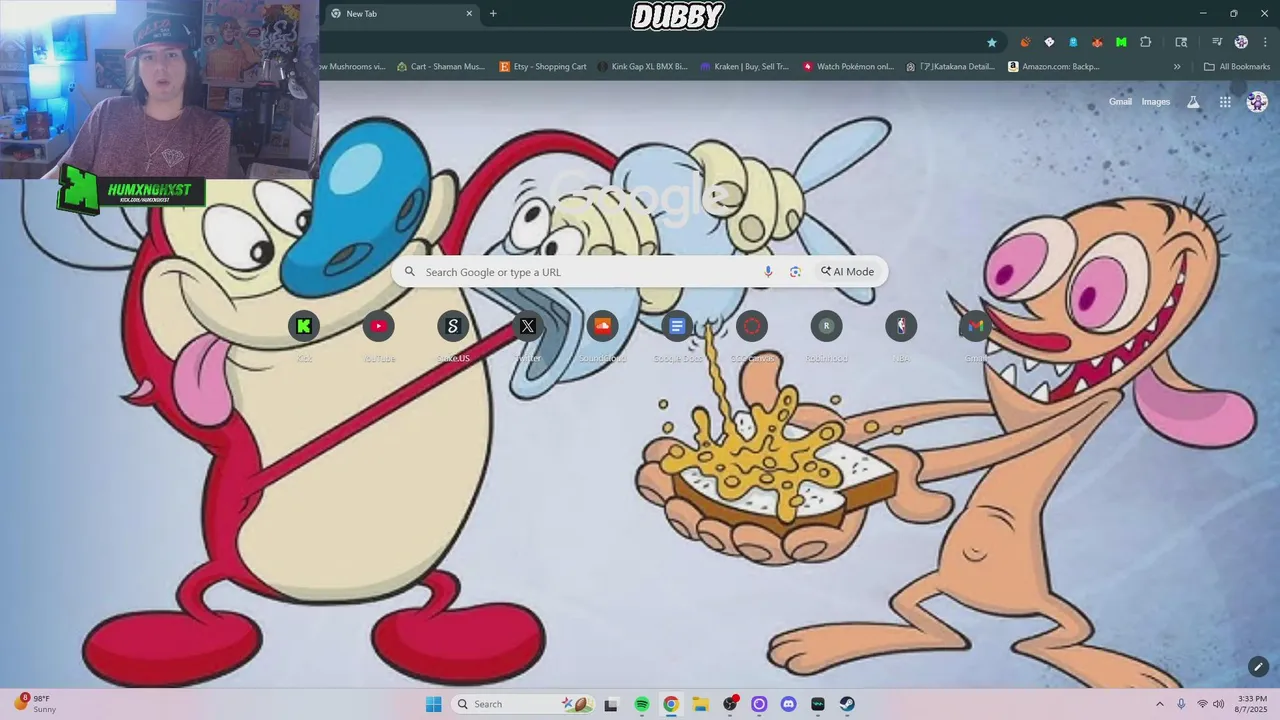Screen dimensions: 1280x720
Task: Open the Twitter X shortcut tile
Action: pyautogui.click(x=528, y=326)
